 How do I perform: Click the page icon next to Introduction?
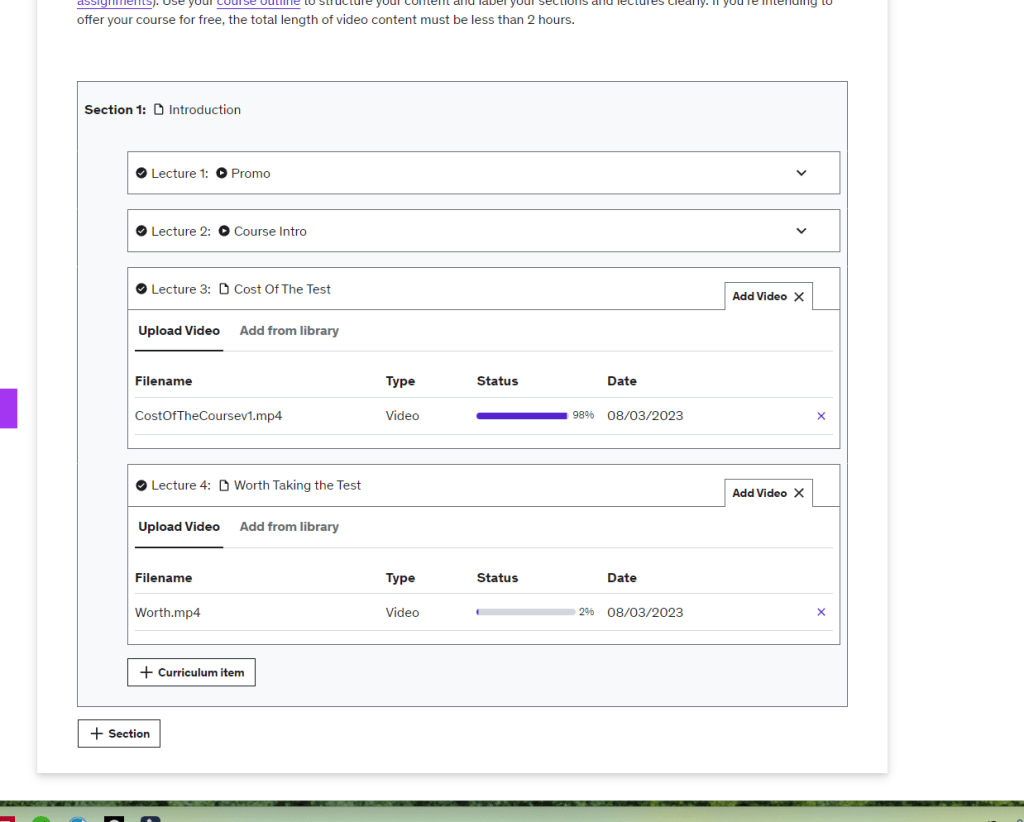[159, 110]
